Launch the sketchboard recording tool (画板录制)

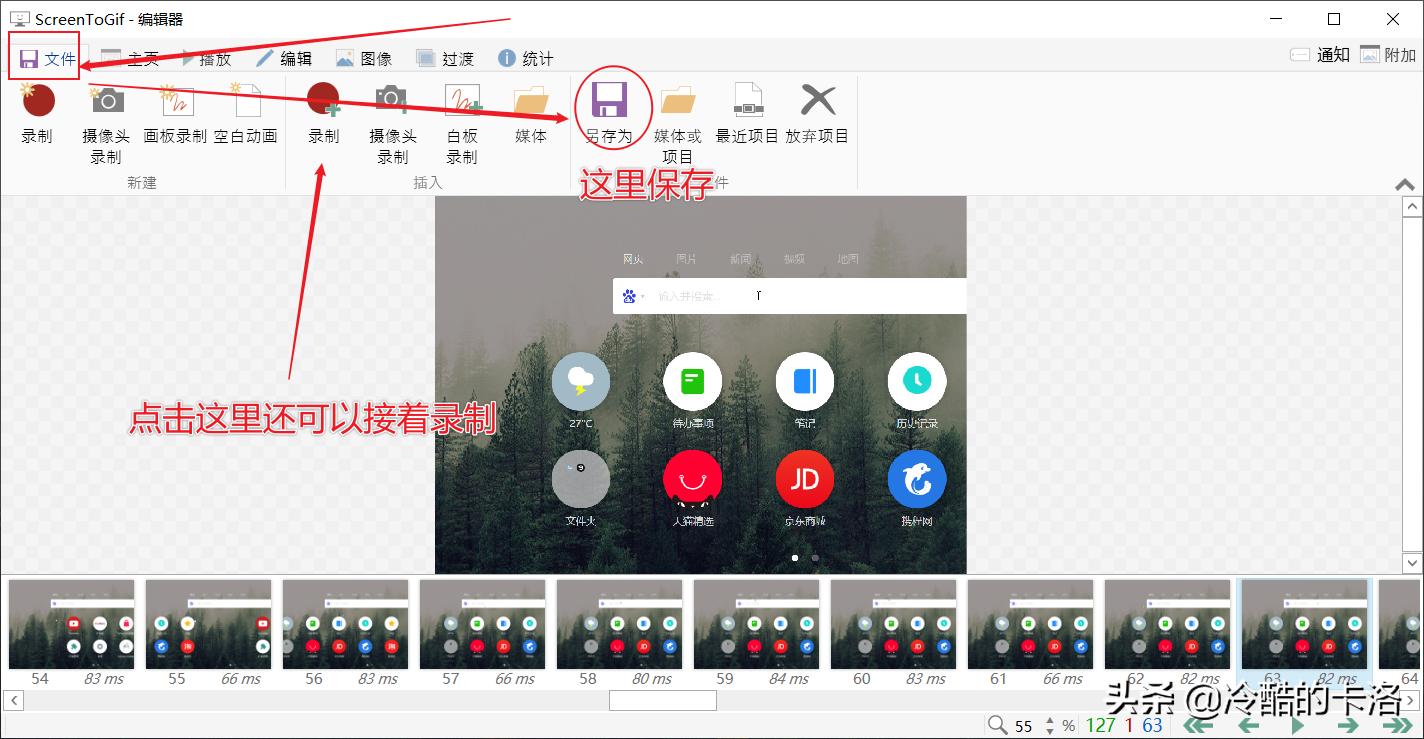[176, 115]
